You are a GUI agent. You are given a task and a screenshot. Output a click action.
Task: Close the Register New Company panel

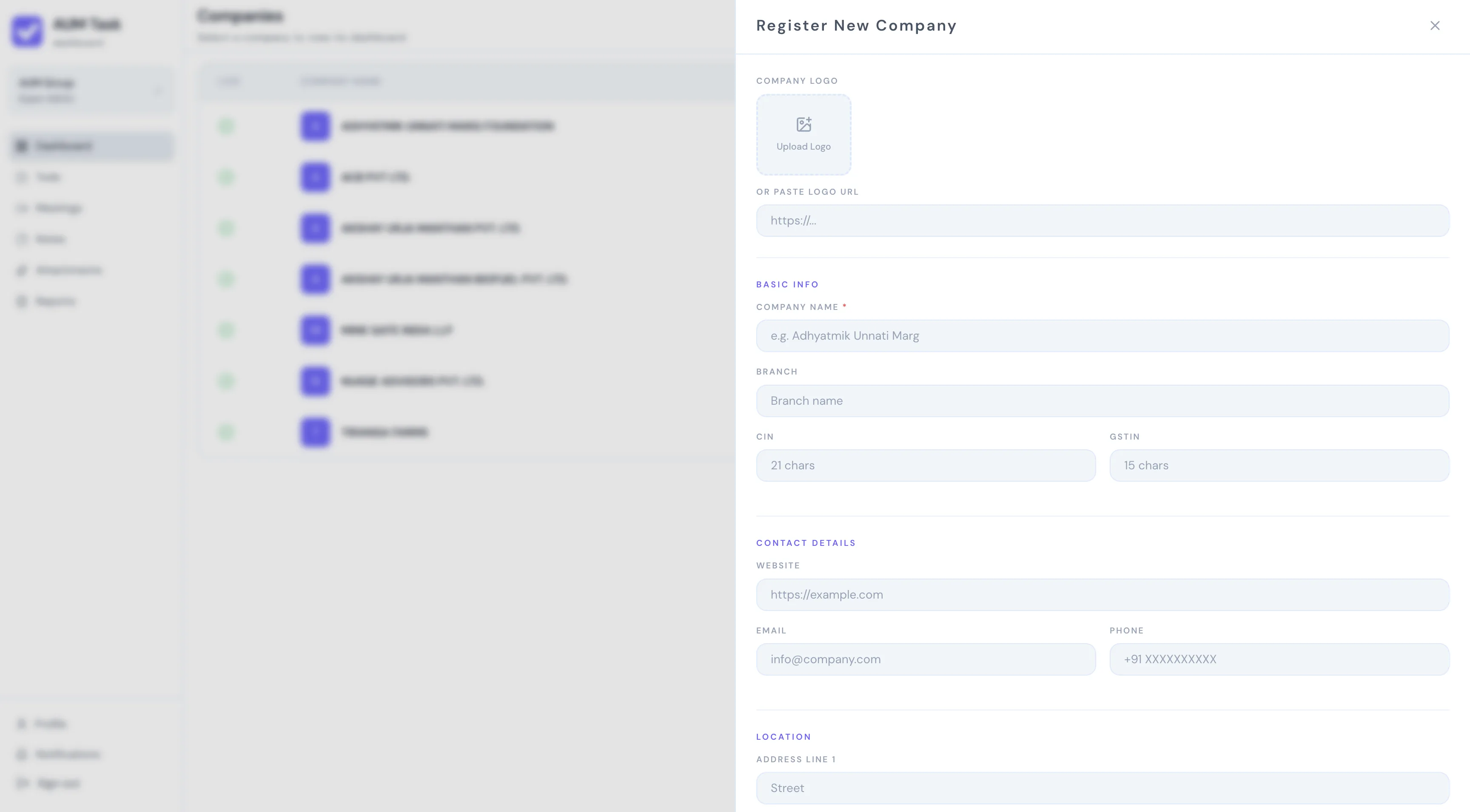click(1435, 26)
